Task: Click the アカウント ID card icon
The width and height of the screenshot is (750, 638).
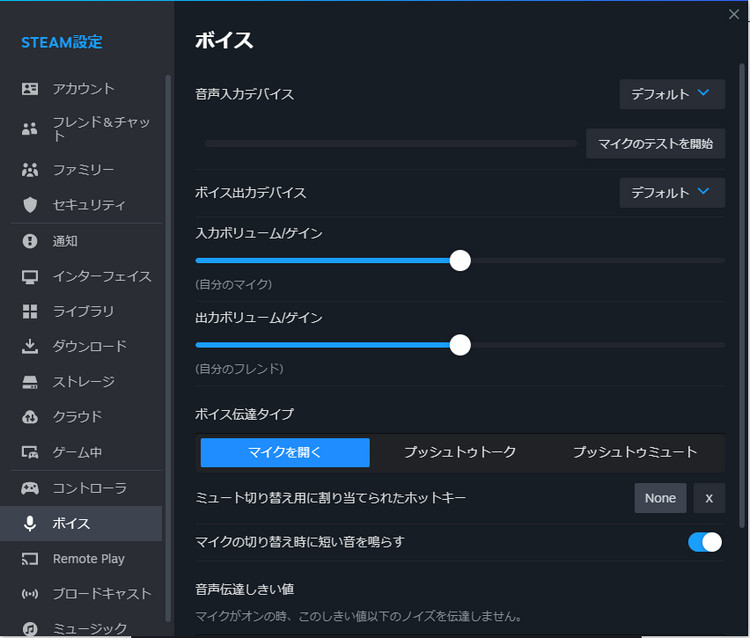Action: click(x=30, y=89)
